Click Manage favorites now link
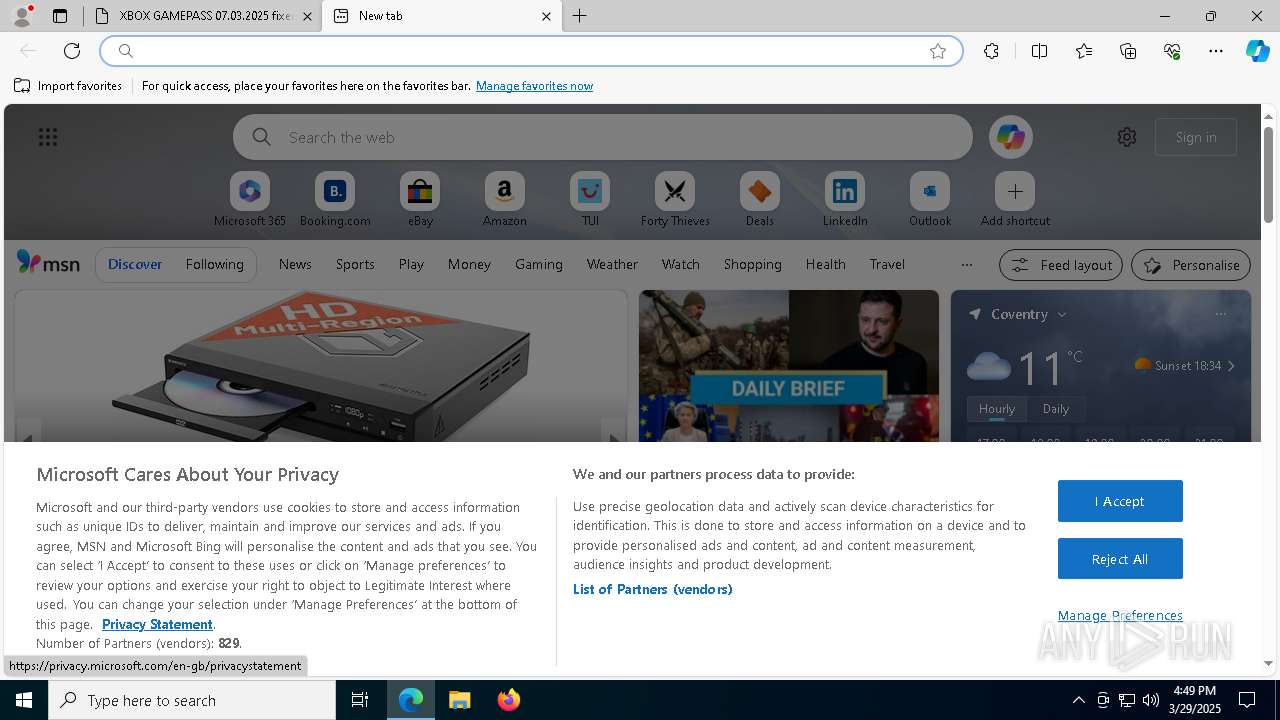1280x720 pixels. coord(534,86)
